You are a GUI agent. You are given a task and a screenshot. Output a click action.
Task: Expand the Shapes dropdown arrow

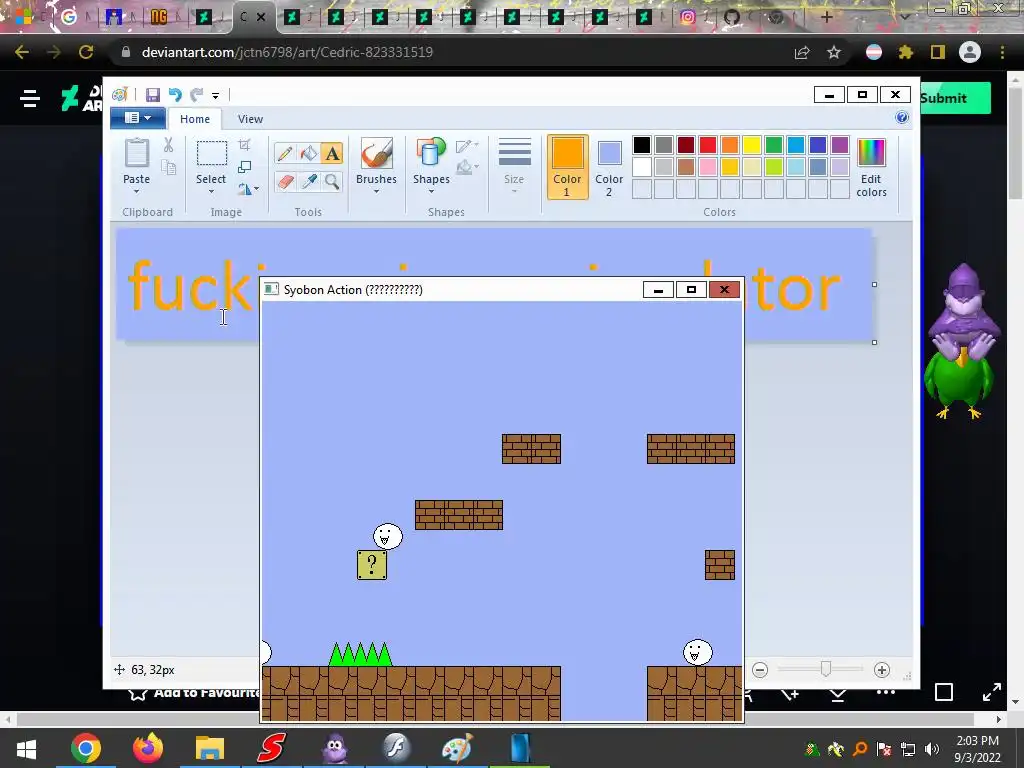point(431,191)
